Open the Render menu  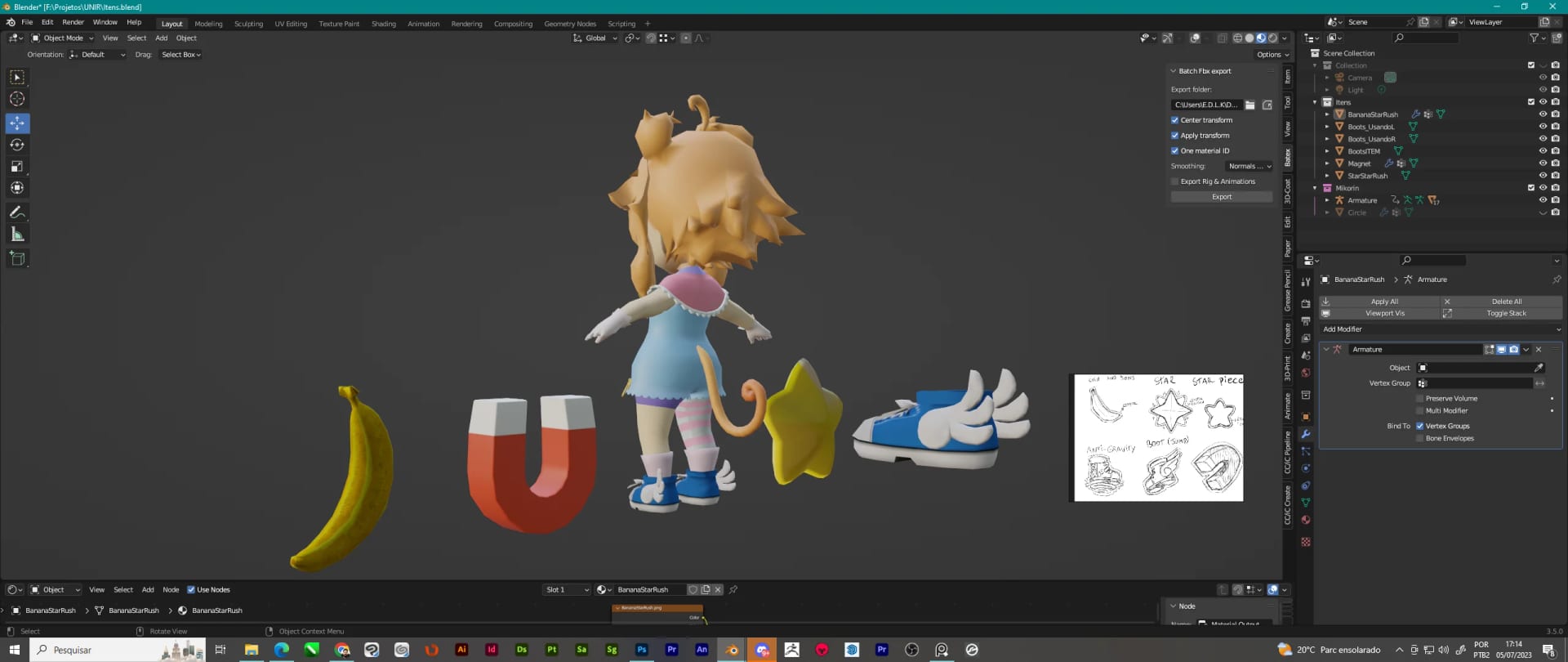(x=73, y=23)
